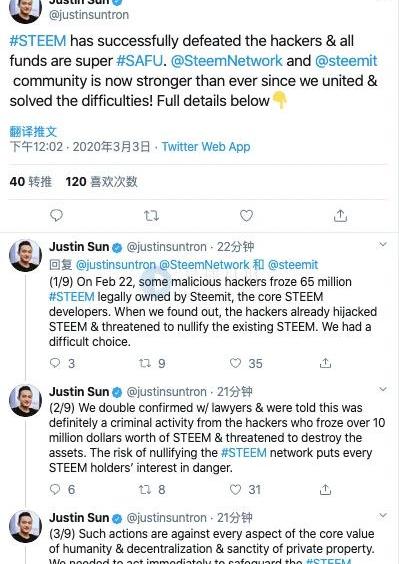Share the (2/9) tweet
The width and height of the screenshot is (399, 564).
tap(325, 489)
